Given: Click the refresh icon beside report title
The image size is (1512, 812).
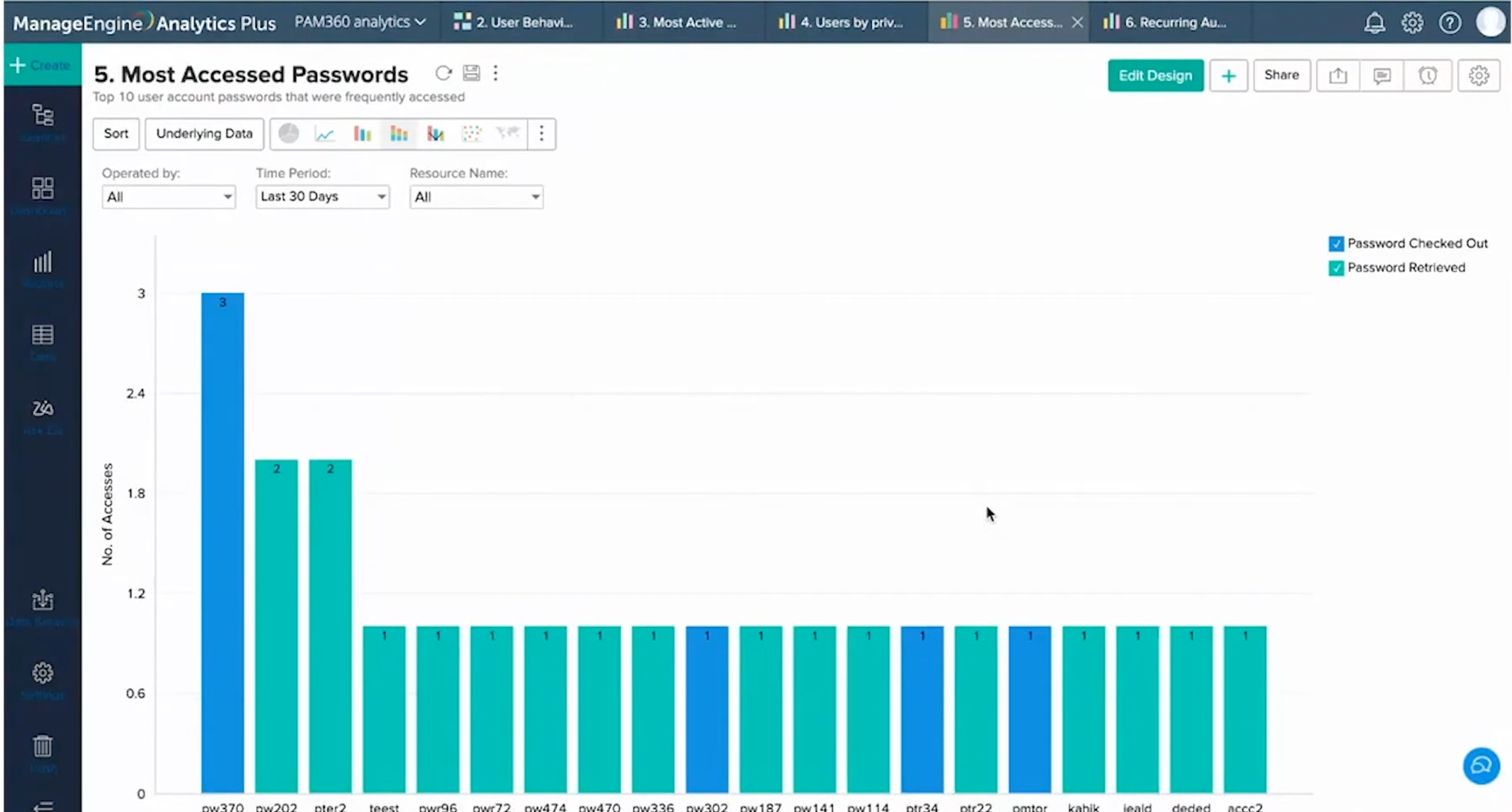Looking at the screenshot, I should pyautogui.click(x=443, y=74).
